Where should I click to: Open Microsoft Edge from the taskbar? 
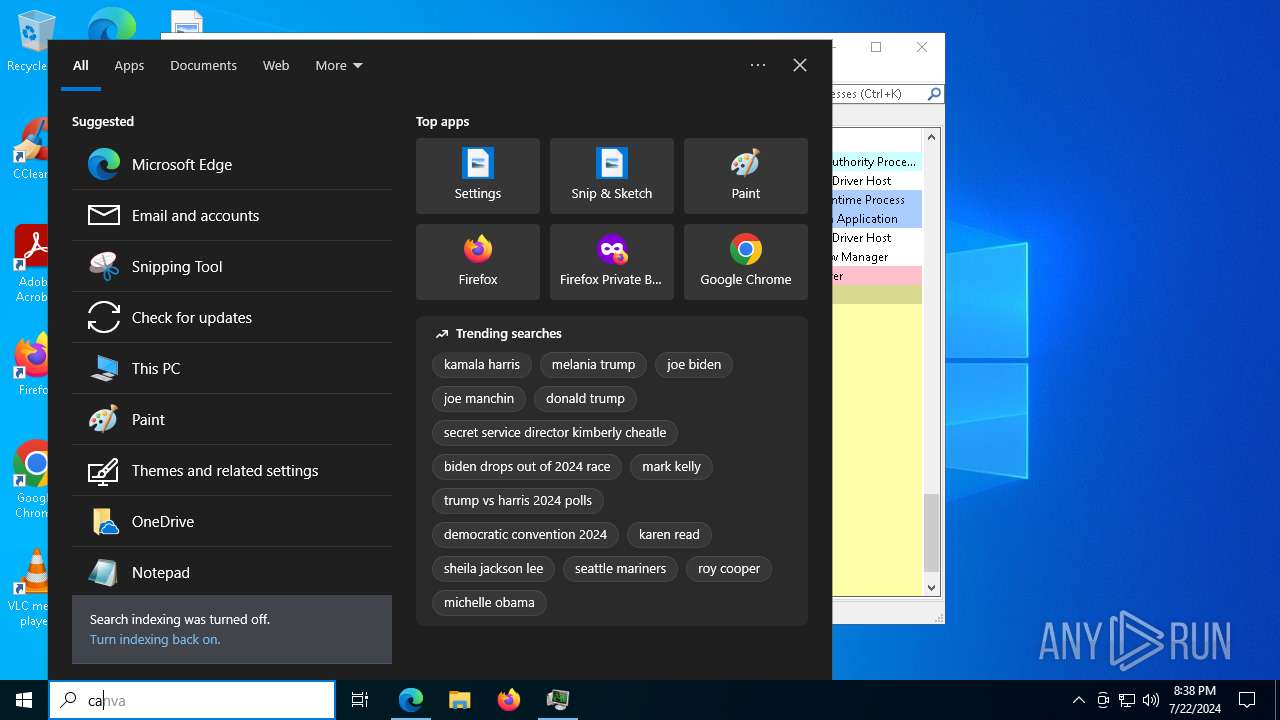pos(411,700)
